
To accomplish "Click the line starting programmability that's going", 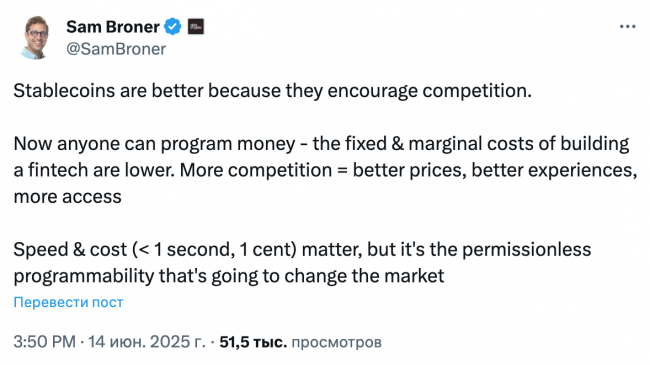I will (x=229, y=276).
